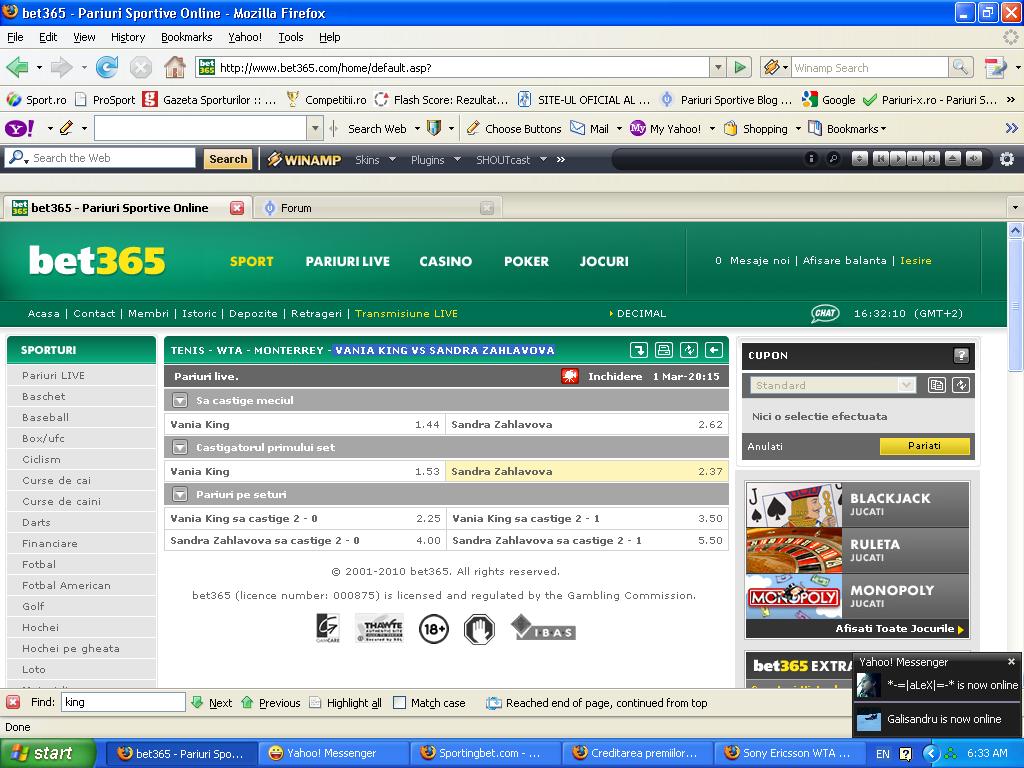1024x768 pixels.
Task: Reload the page with the refresh icon
Action: tap(106, 67)
